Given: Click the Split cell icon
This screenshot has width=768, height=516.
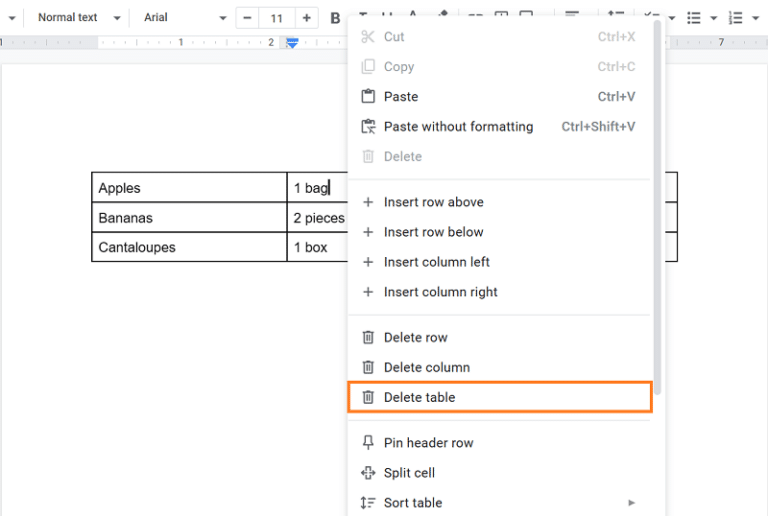Looking at the screenshot, I should 368,473.
